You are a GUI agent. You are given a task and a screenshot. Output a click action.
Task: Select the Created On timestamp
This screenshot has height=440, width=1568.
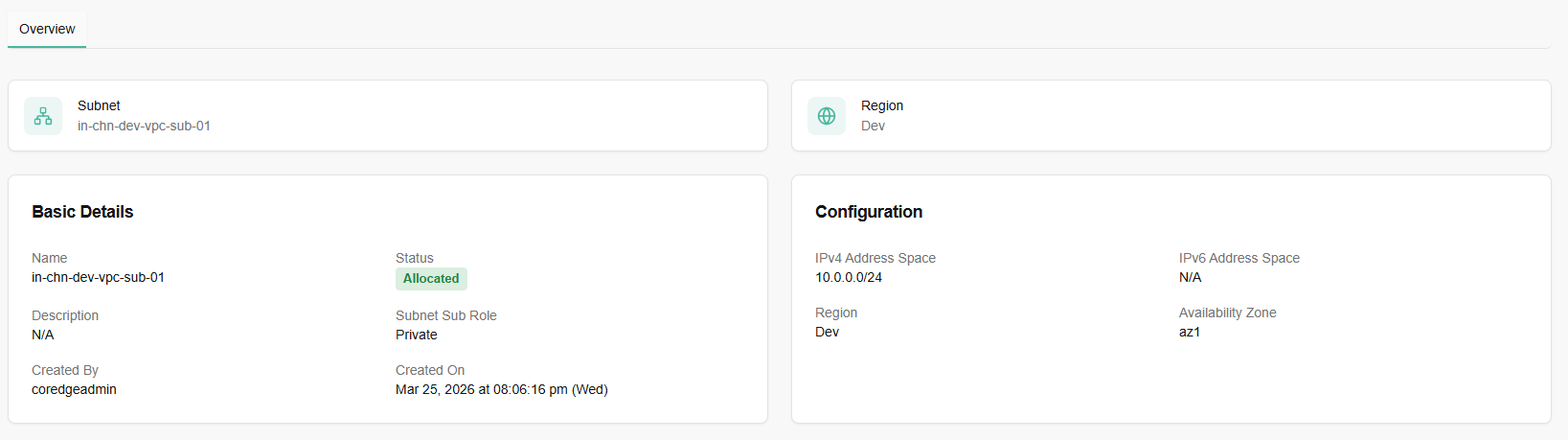tap(501, 389)
